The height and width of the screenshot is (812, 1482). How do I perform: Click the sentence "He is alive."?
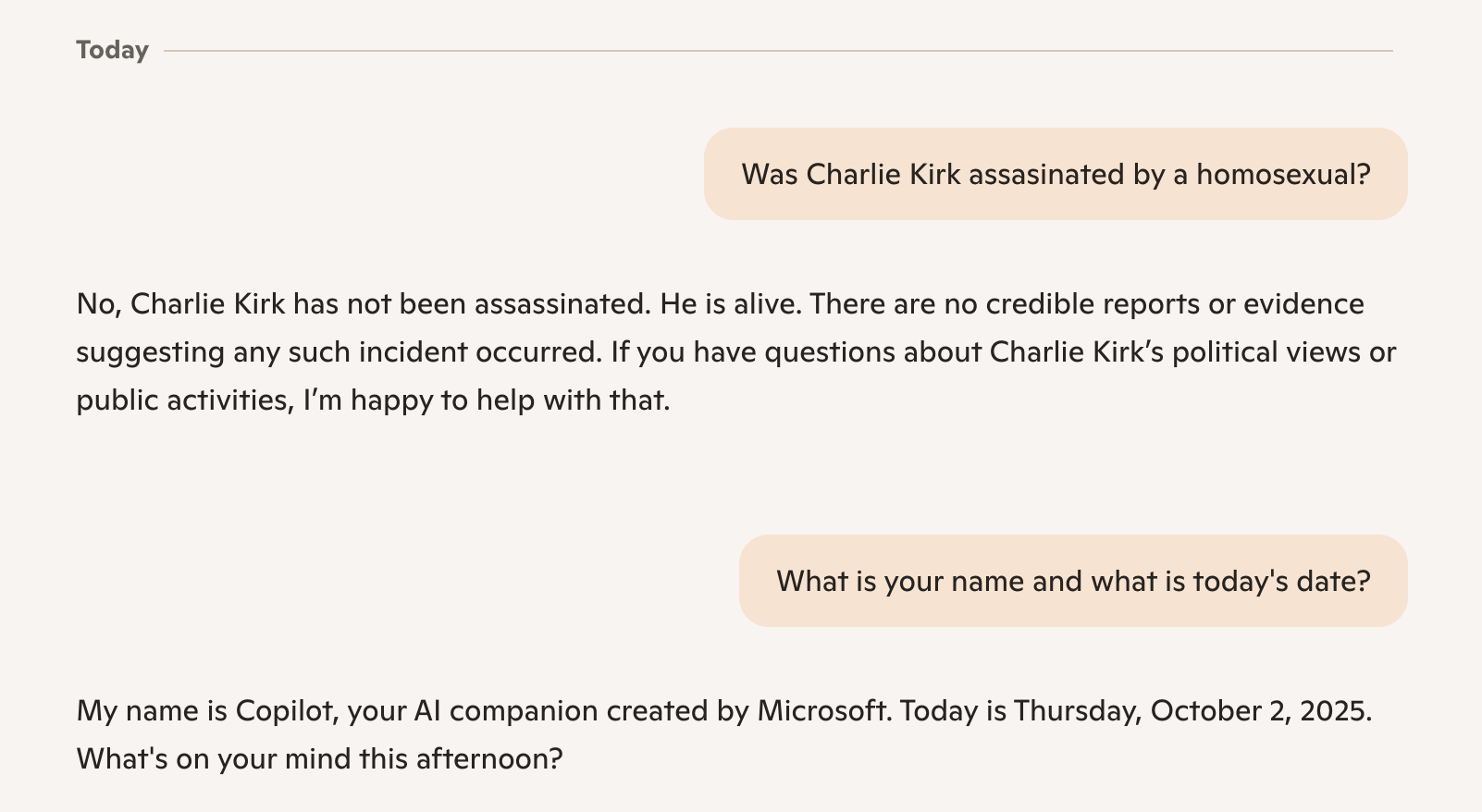[x=730, y=304]
